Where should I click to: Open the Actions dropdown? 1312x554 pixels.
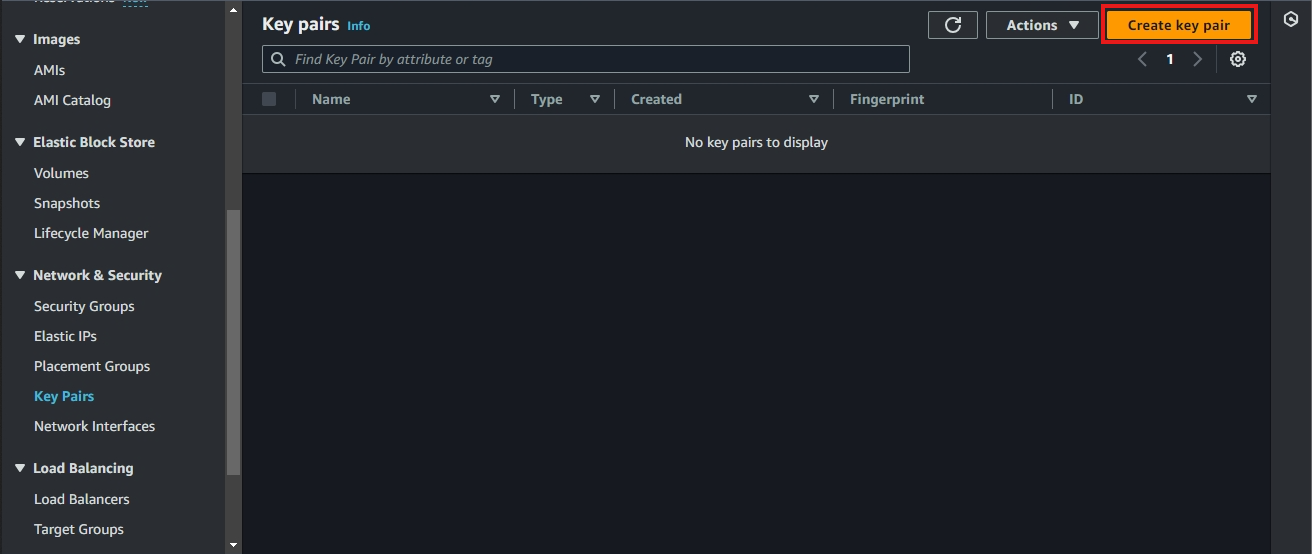tap(1043, 25)
